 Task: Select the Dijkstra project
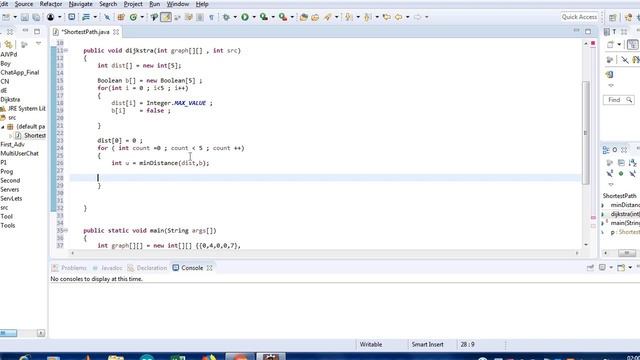(10, 99)
